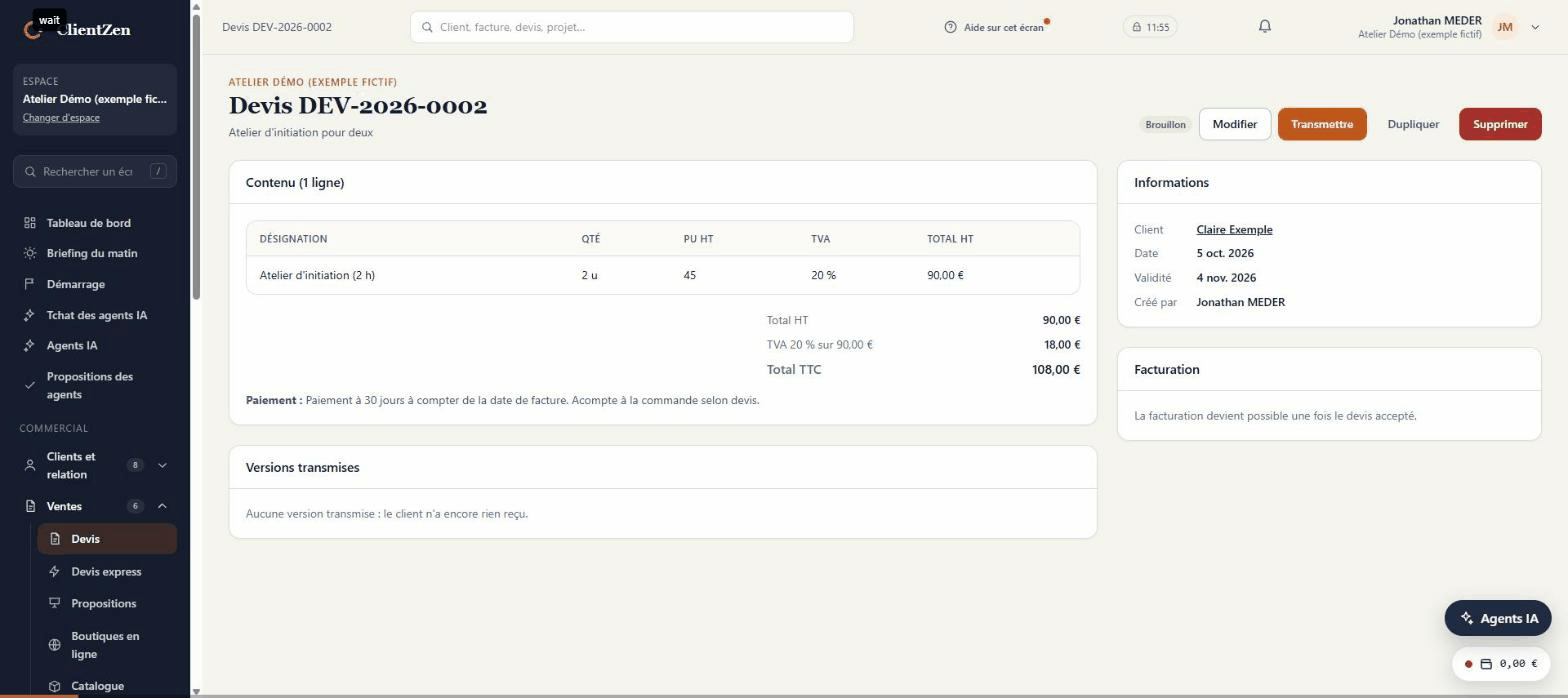Click the Briefing du matin sun icon
This screenshot has width=1568, height=698.
(30, 254)
